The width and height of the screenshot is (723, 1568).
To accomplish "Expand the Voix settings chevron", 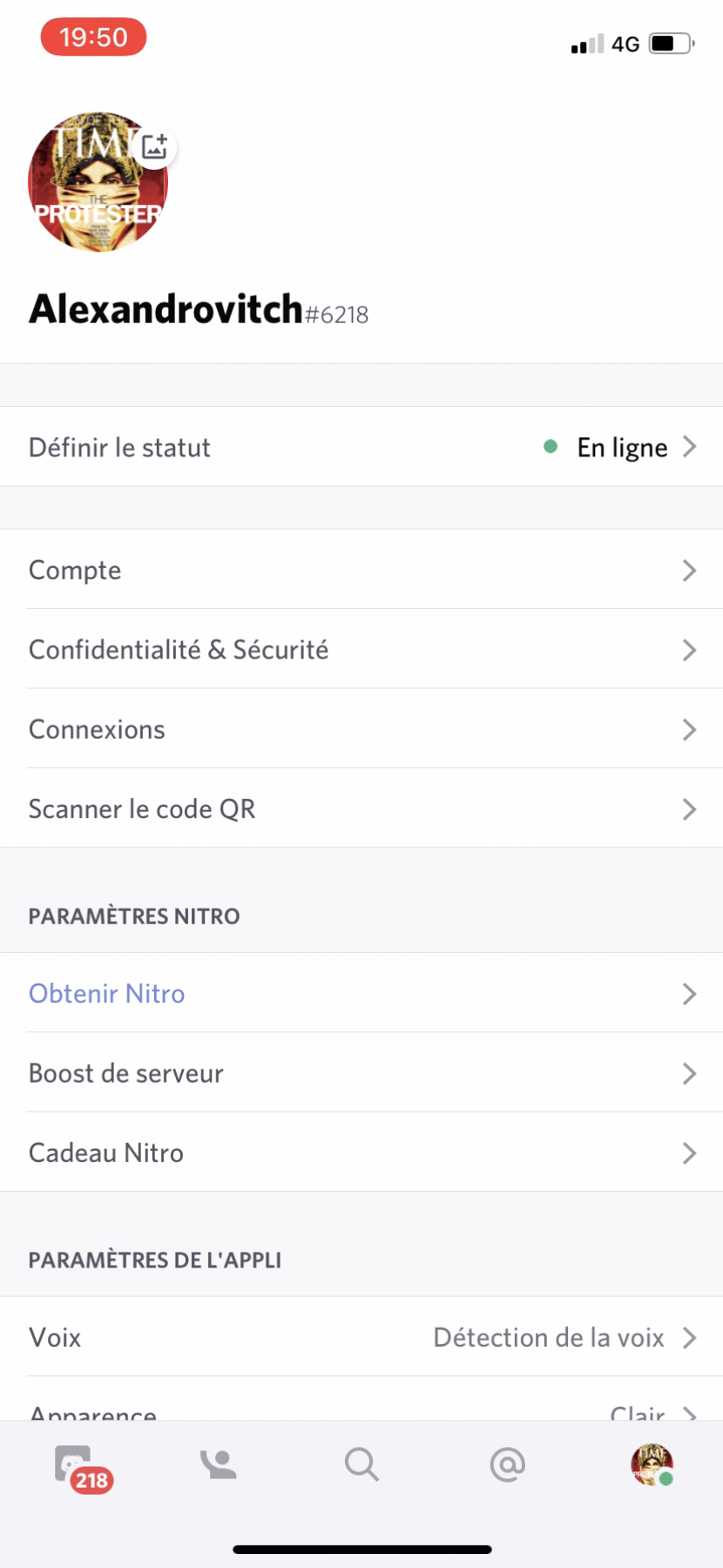I will tap(690, 1337).
